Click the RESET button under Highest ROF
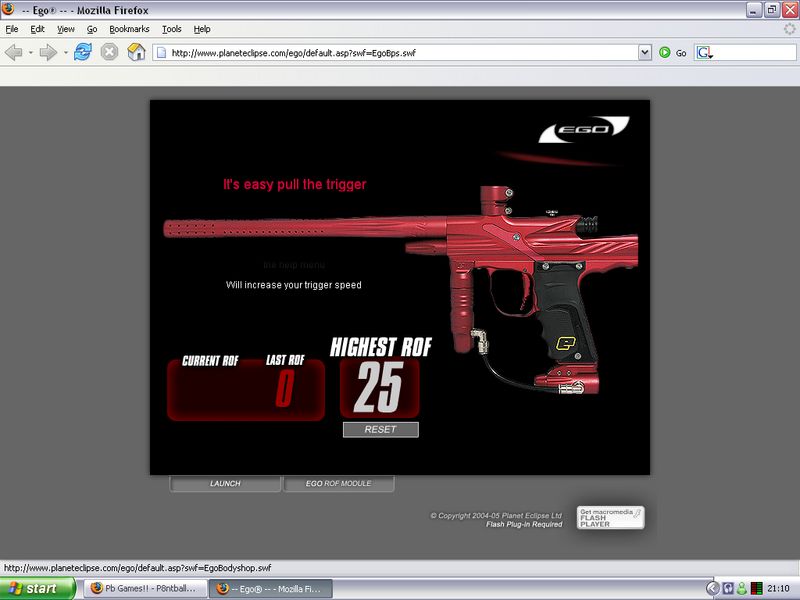The image size is (800, 600). (x=381, y=430)
